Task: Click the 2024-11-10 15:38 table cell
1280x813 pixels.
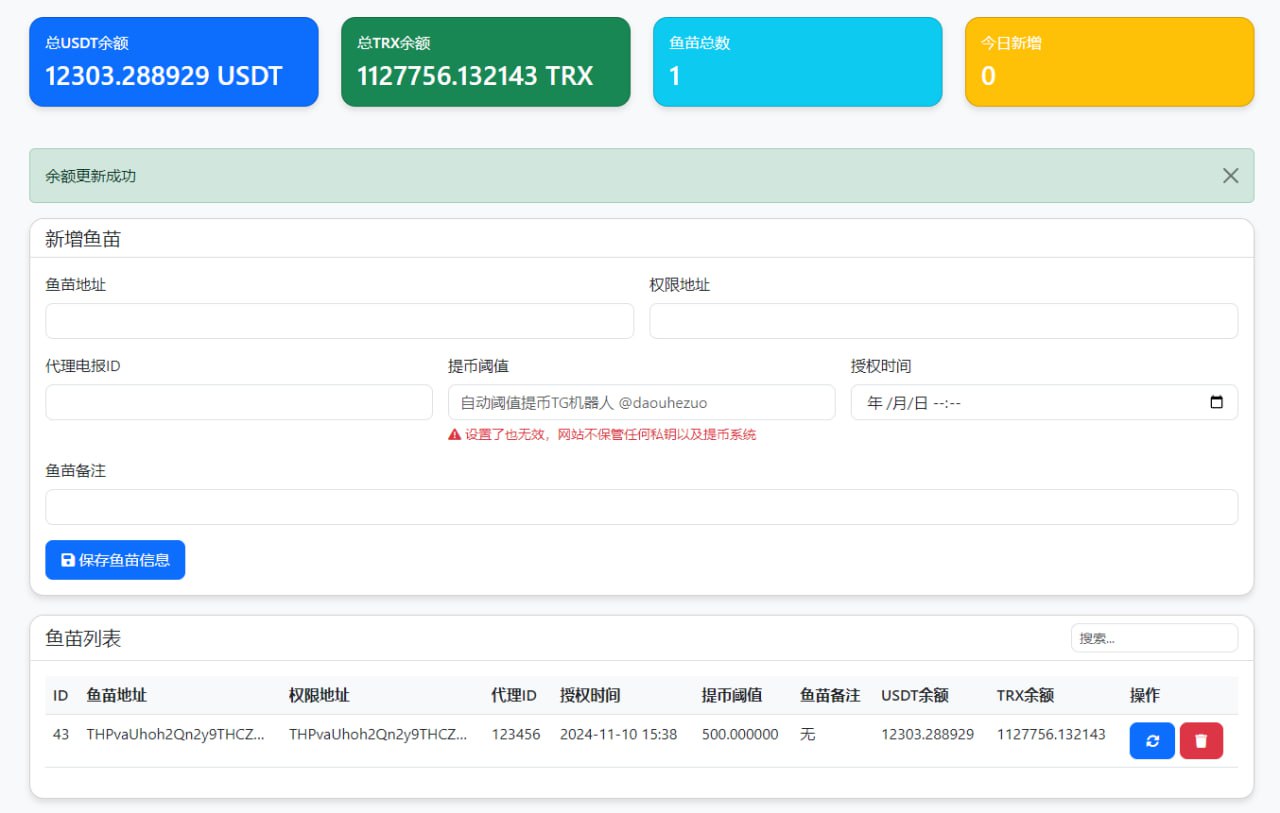Action: coord(618,734)
